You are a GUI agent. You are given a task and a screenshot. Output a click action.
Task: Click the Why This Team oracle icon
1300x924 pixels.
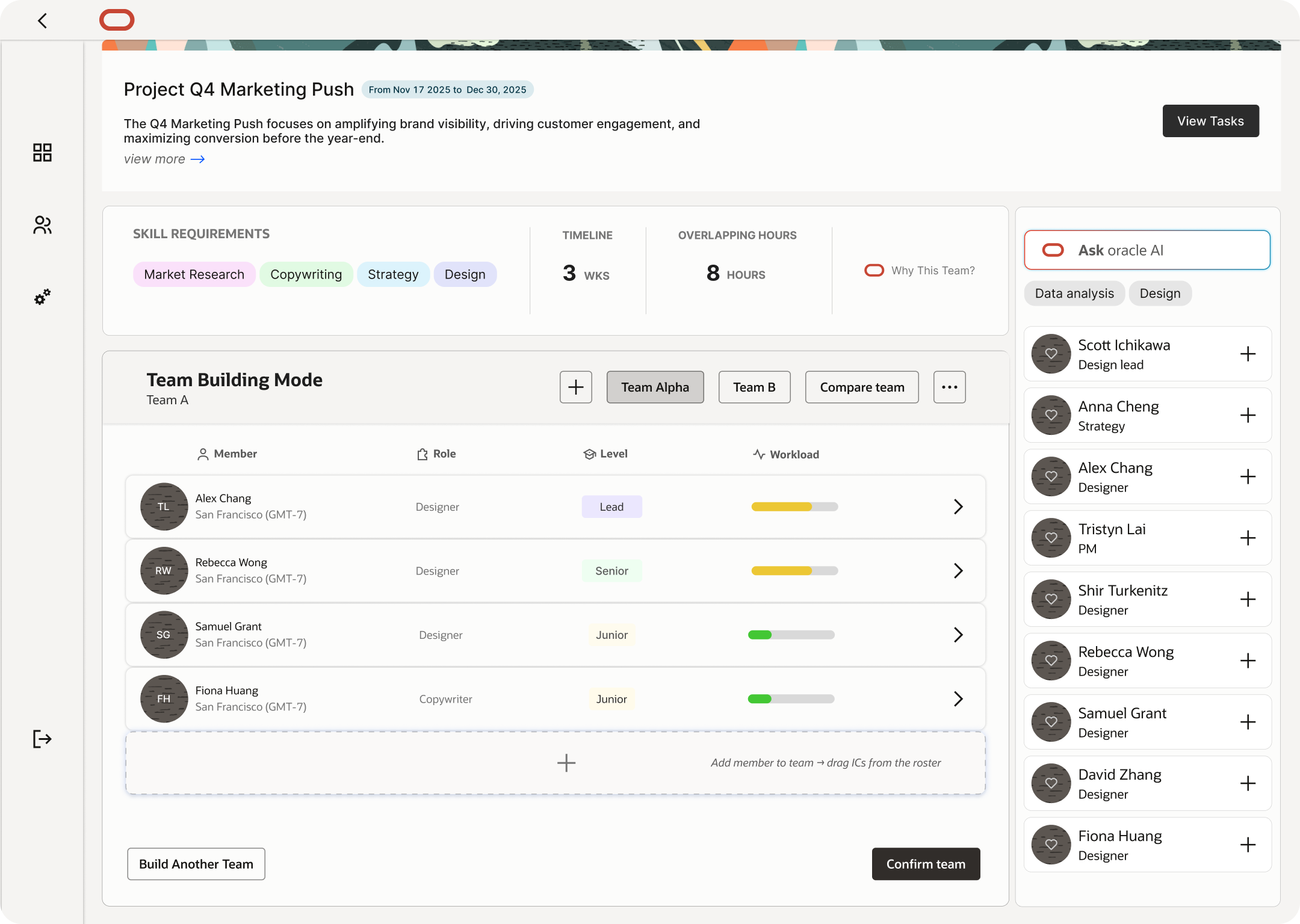[x=874, y=270]
